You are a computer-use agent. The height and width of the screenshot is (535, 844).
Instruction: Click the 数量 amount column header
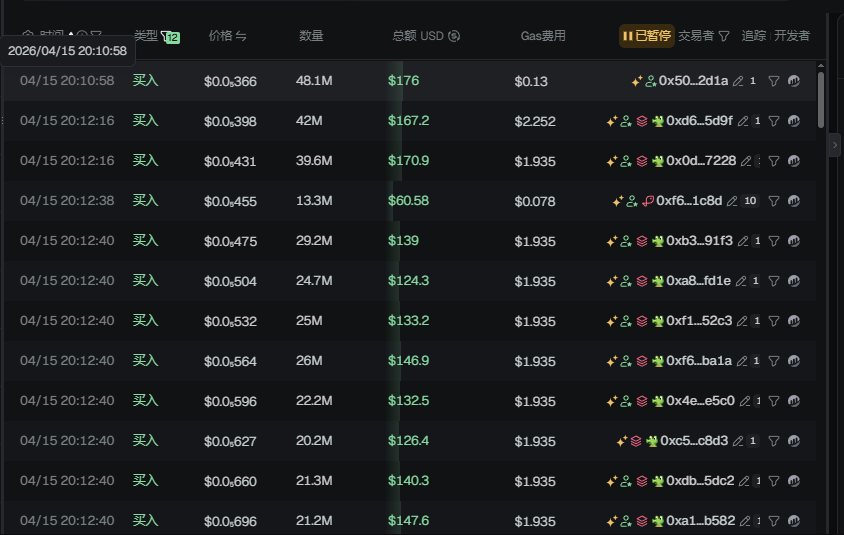(x=311, y=36)
